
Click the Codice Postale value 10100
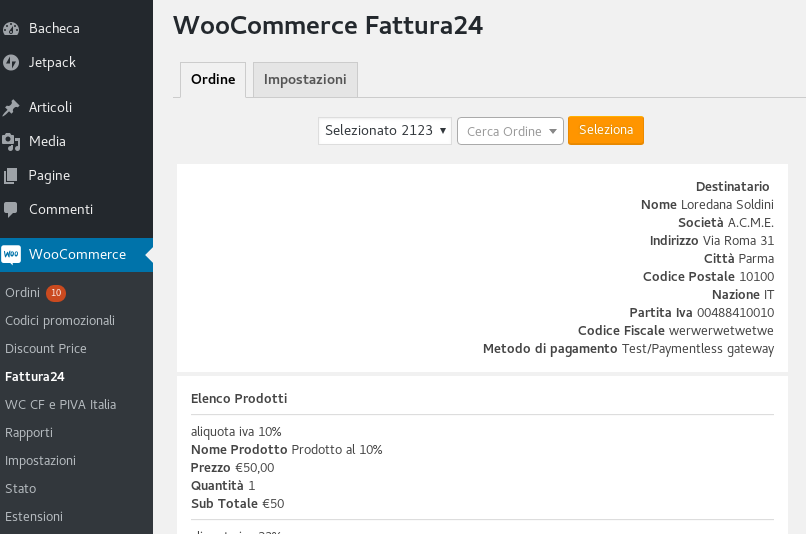pyautogui.click(x=757, y=277)
